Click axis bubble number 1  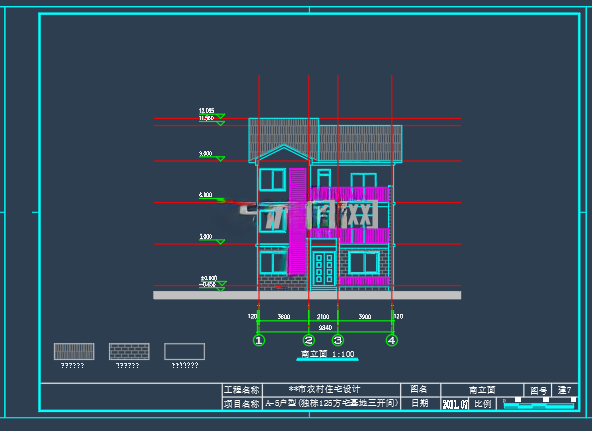tap(259, 340)
